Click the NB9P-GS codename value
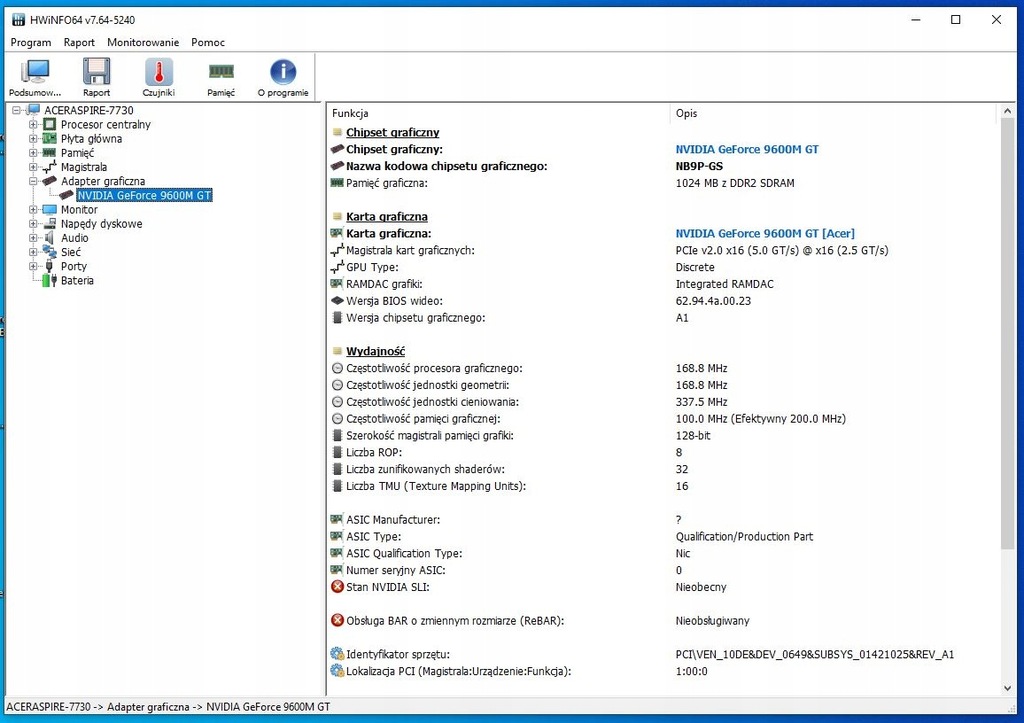Screen dimensions: 1024x723 coord(699,166)
